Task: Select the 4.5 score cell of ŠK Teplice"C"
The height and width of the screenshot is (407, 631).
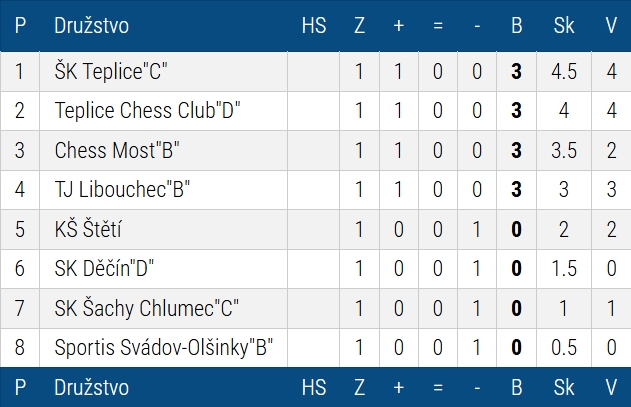Action: 564,72
